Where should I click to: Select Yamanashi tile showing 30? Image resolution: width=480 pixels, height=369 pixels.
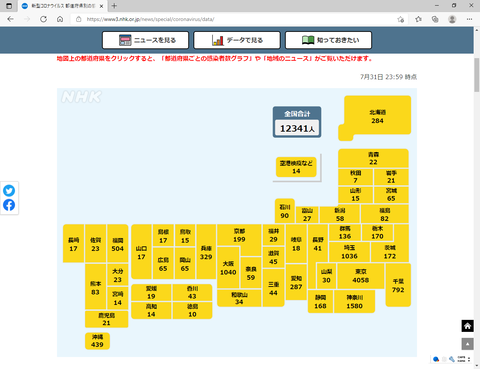tap(326, 276)
